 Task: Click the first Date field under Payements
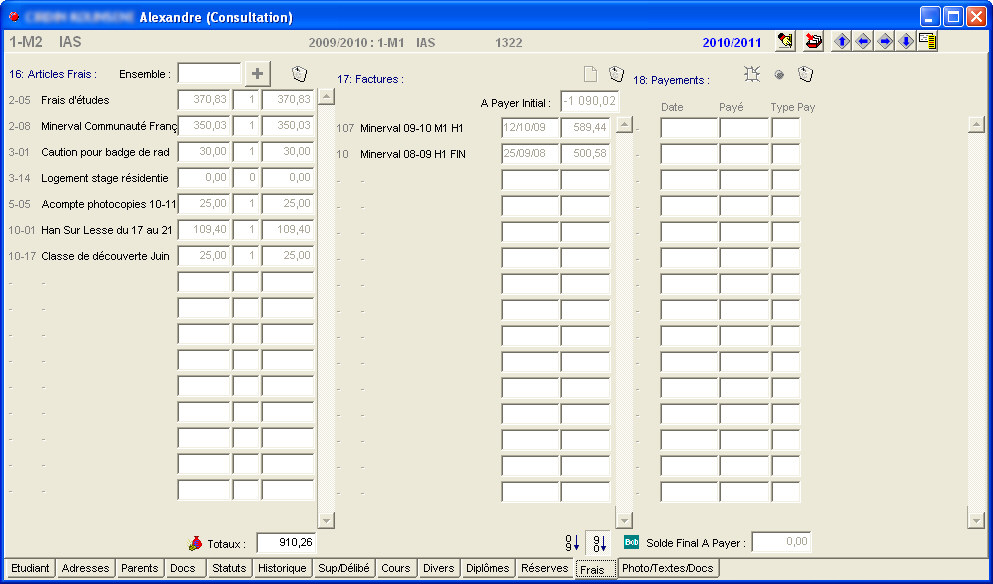[x=689, y=128]
